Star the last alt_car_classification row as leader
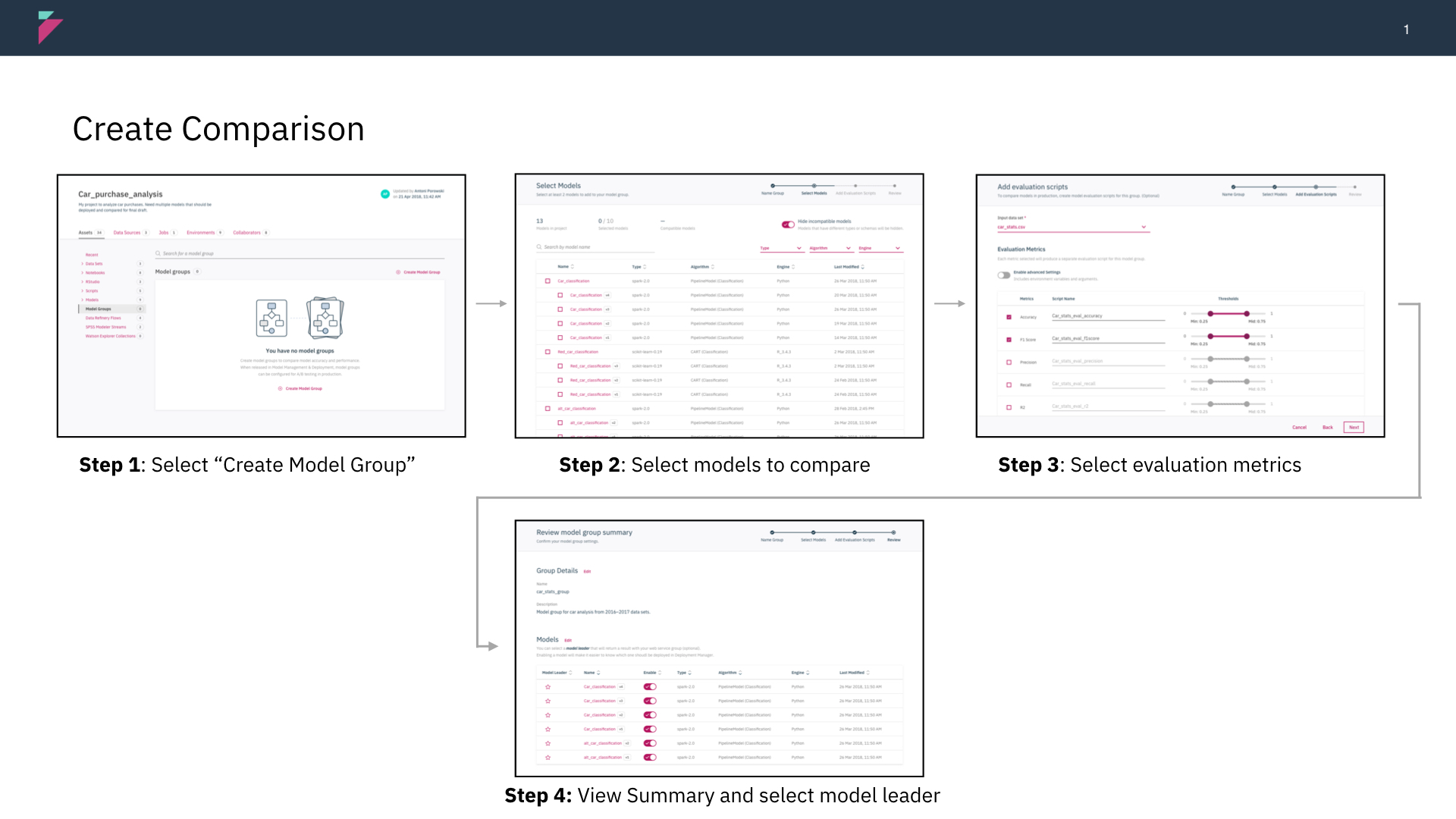 click(x=548, y=758)
